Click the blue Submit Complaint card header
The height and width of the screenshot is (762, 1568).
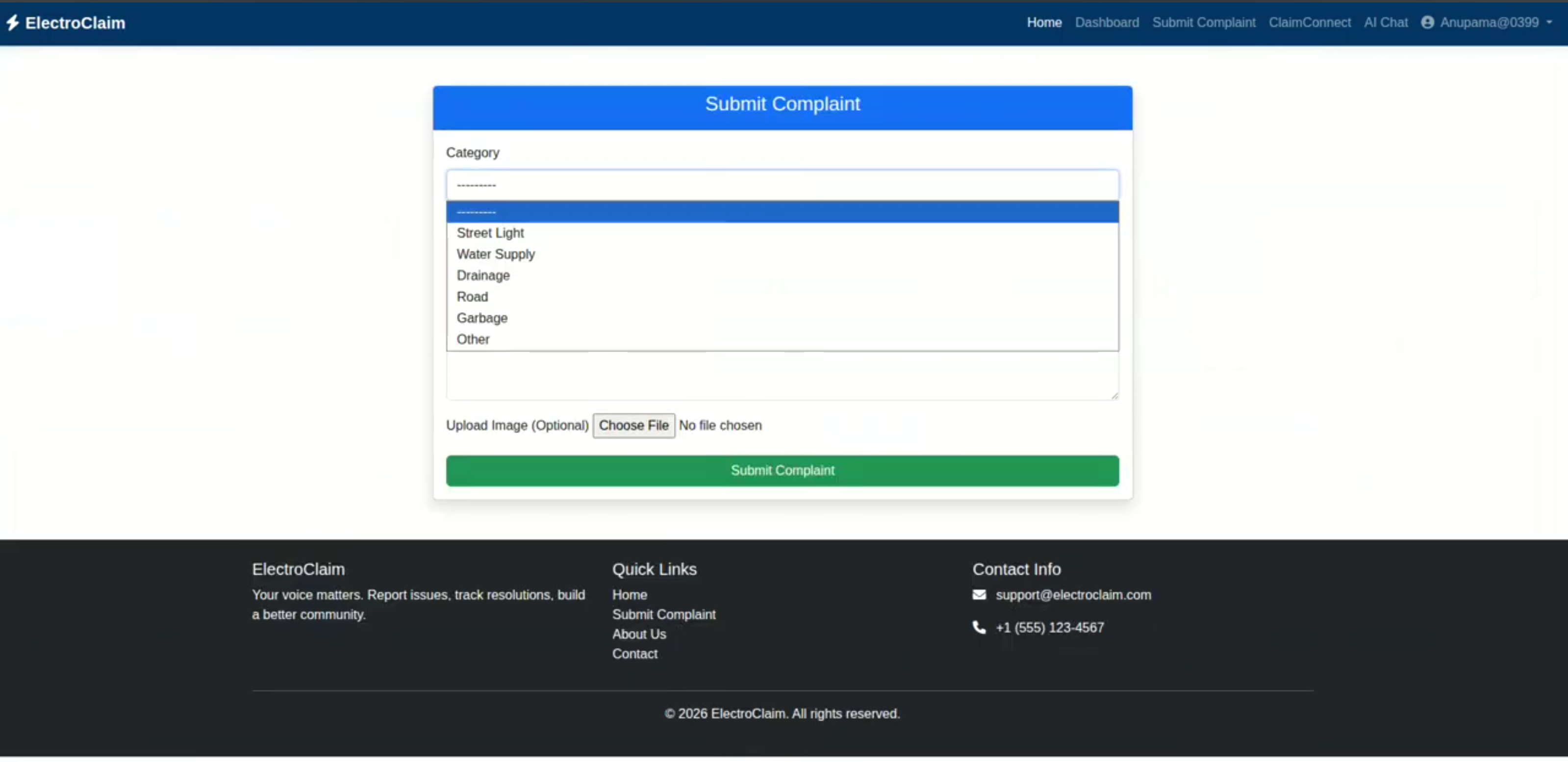tap(782, 108)
